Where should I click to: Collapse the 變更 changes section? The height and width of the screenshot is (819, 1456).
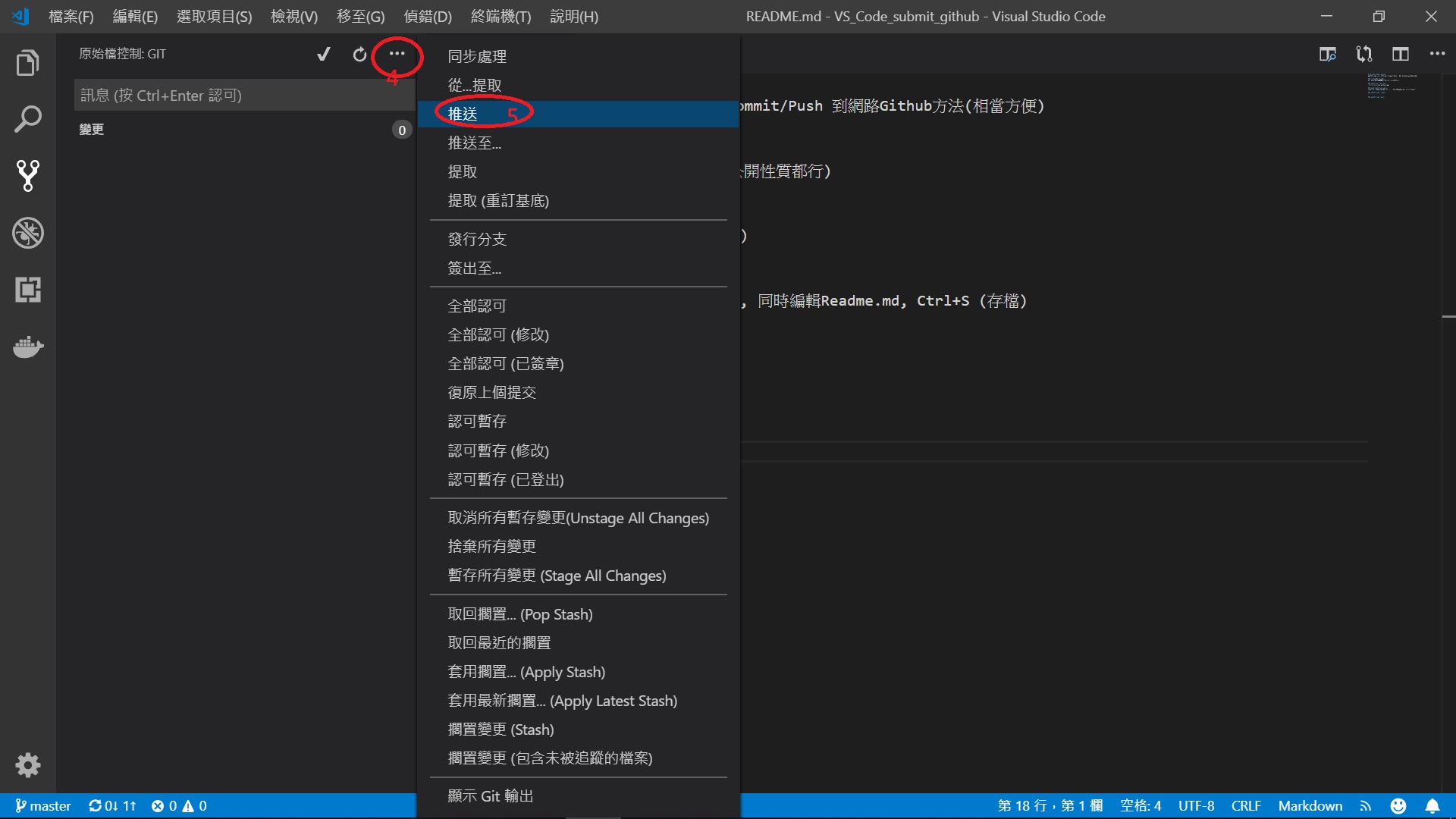[x=92, y=130]
